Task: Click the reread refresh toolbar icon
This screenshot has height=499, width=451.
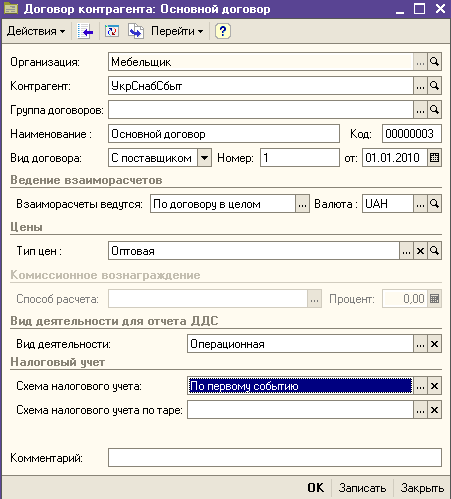Action: [112, 31]
